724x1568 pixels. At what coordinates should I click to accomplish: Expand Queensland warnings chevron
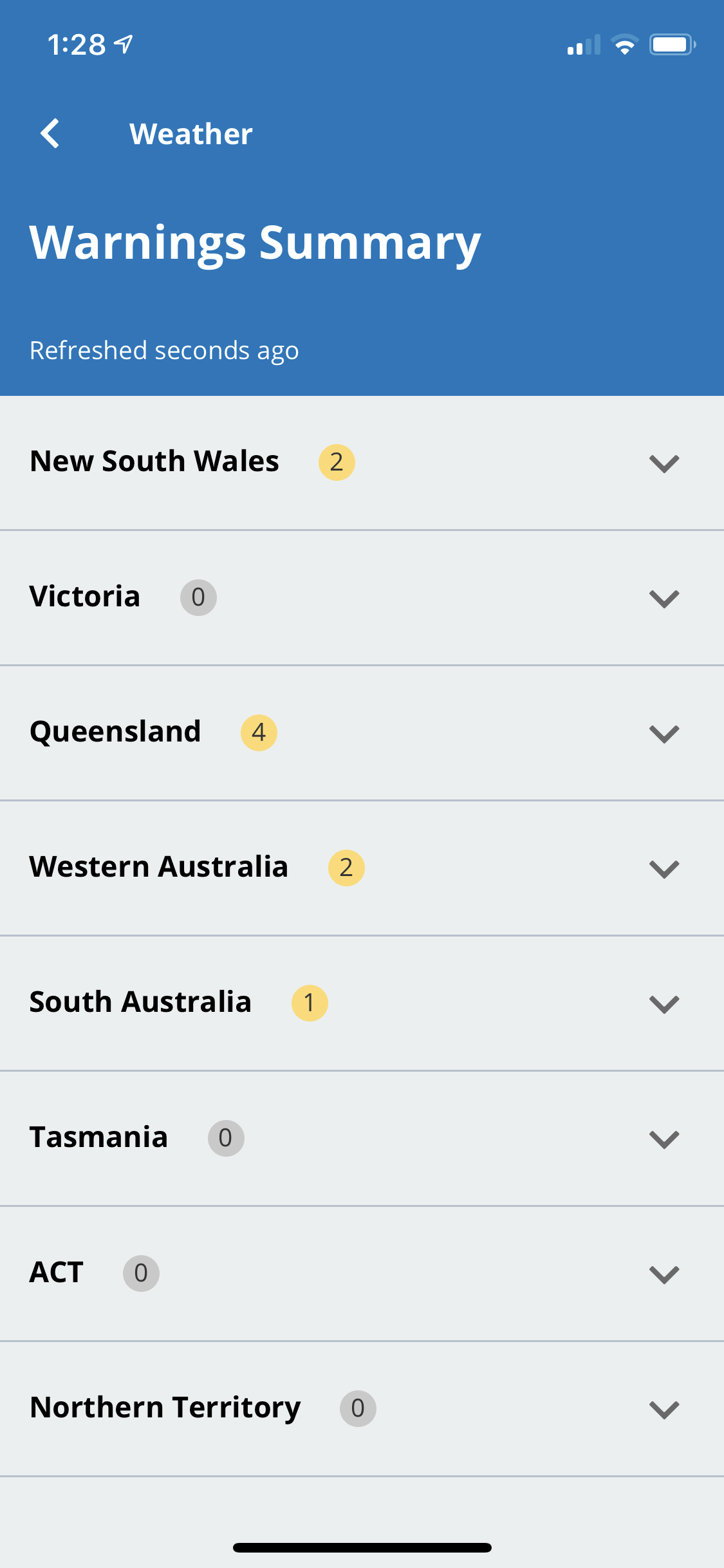tap(664, 734)
